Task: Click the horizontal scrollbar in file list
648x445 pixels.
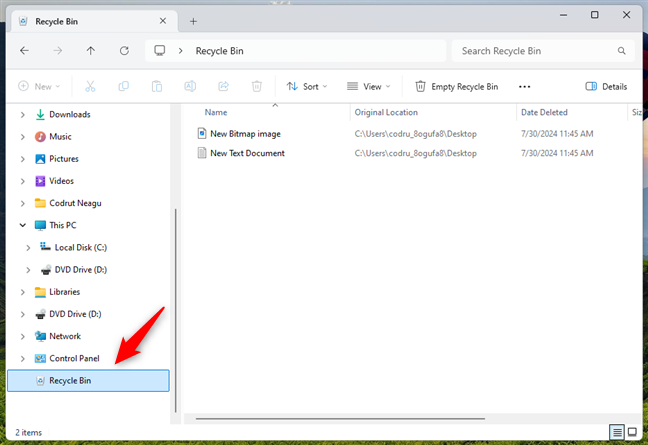Action: (x=340, y=419)
